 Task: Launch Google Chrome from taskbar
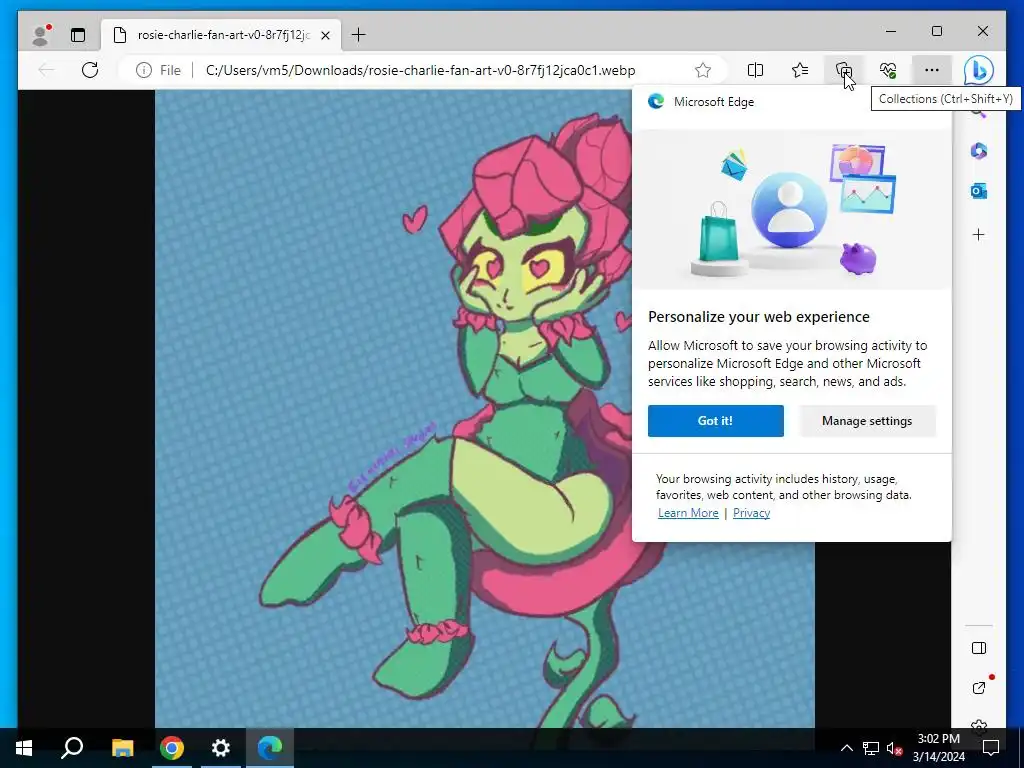tap(172, 748)
